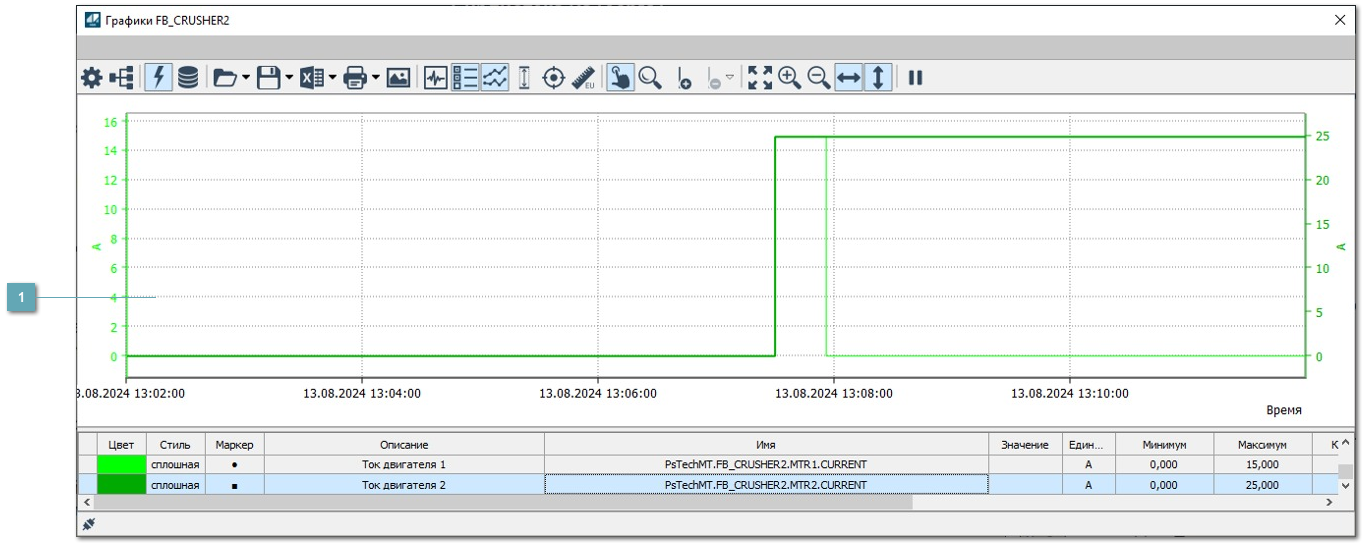The width and height of the screenshot is (1365, 546).
Task: Expand the save options dropdown arrow
Action: click(289, 78)
